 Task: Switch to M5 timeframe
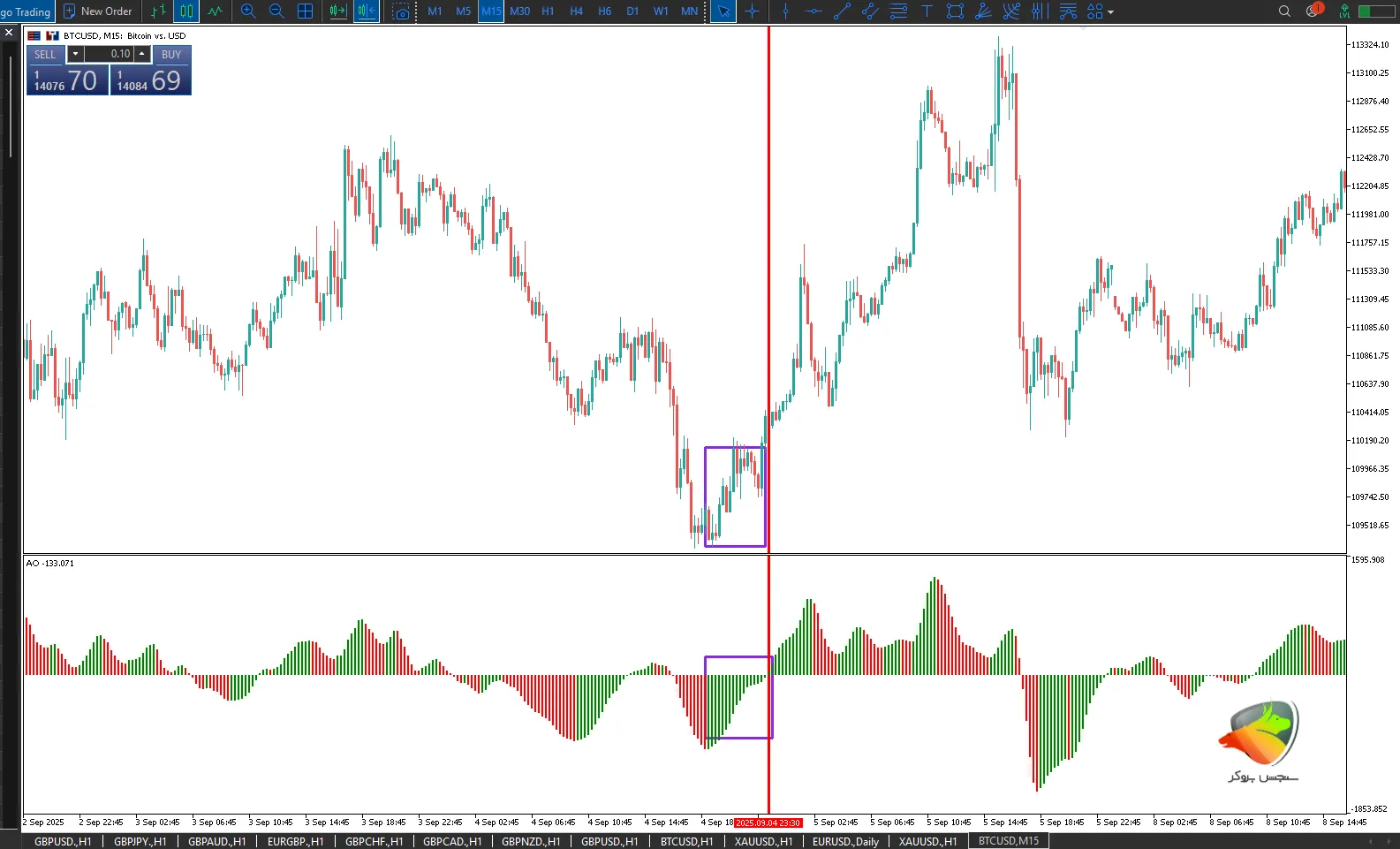(463, 11)
